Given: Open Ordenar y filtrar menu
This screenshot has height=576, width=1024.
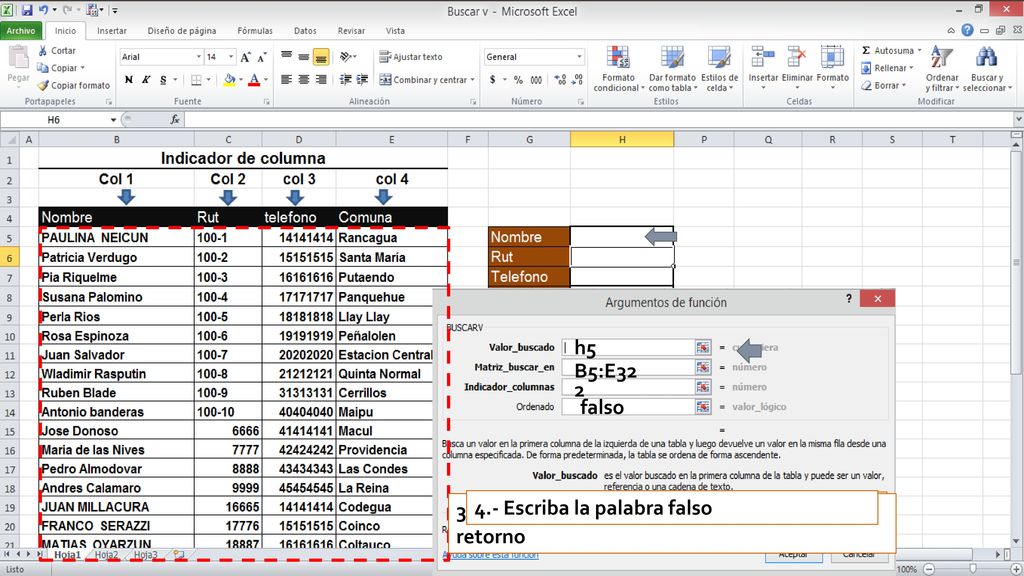Looking at the screenshot, I should 941,69.
